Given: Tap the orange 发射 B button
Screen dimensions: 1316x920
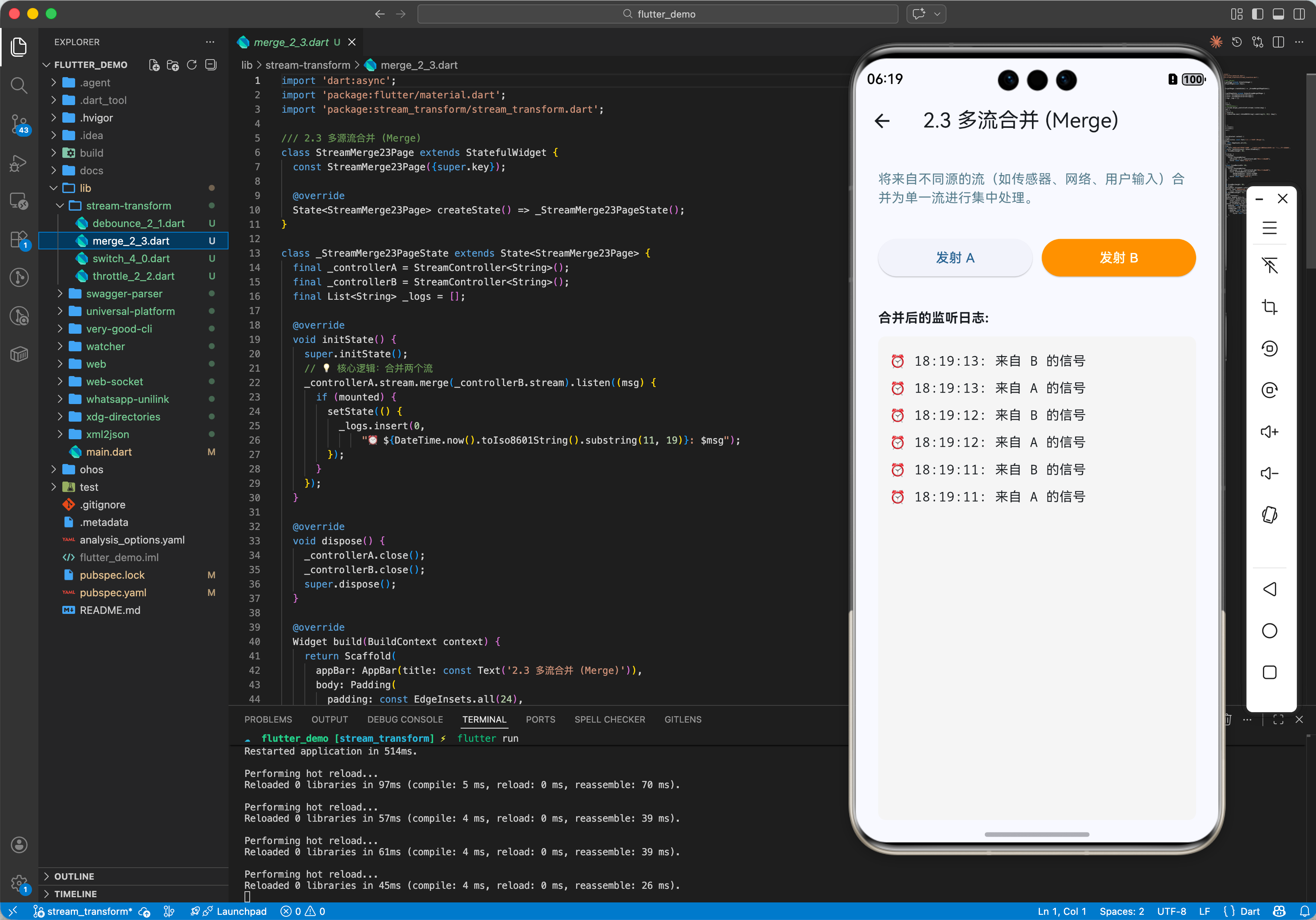Looking at the screenshot, I should pos(1118,257).
